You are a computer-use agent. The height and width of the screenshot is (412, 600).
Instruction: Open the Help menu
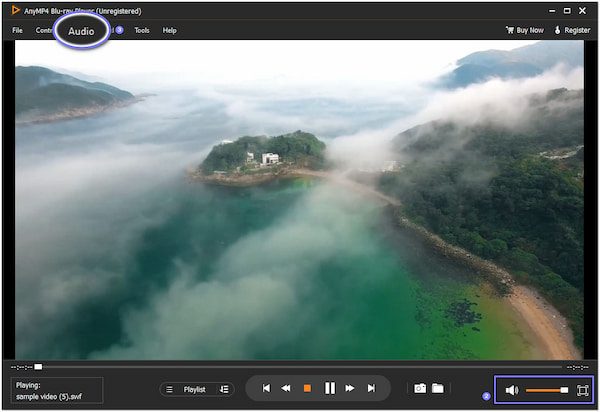pyautogui.click(x=170, y=30)
